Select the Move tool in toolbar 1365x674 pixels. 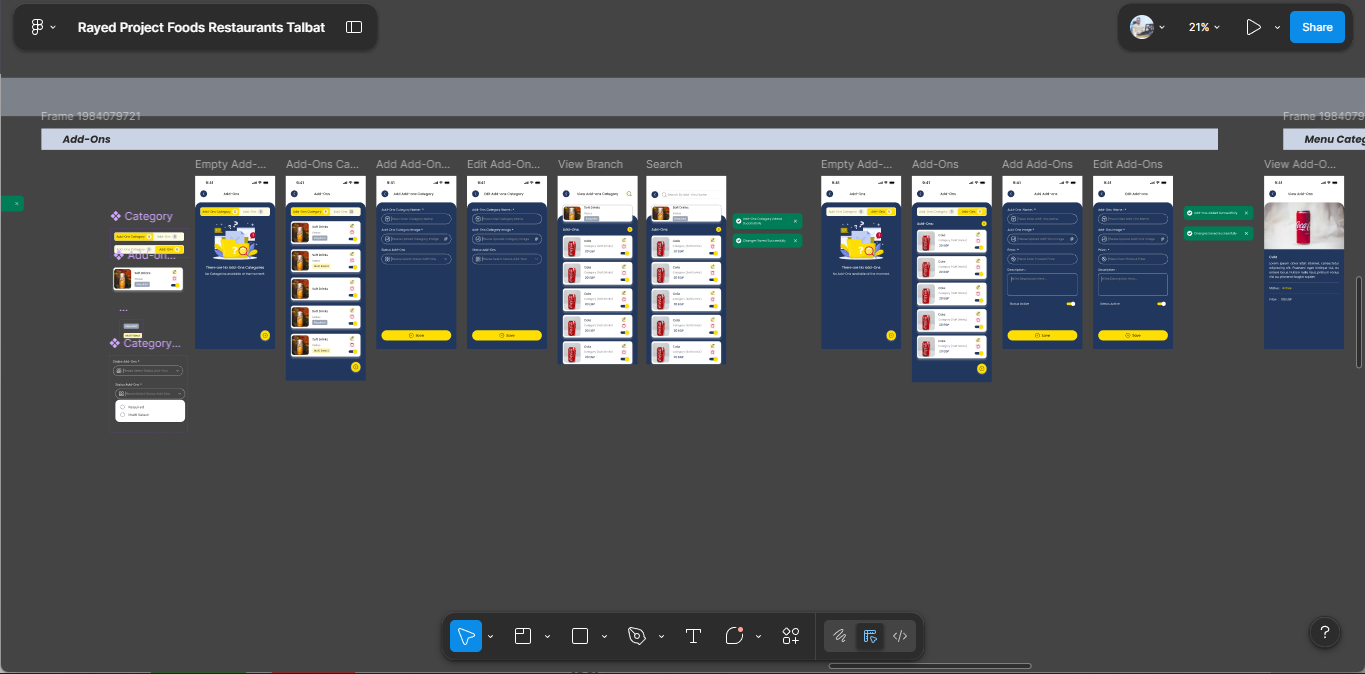tap(466, 636)
